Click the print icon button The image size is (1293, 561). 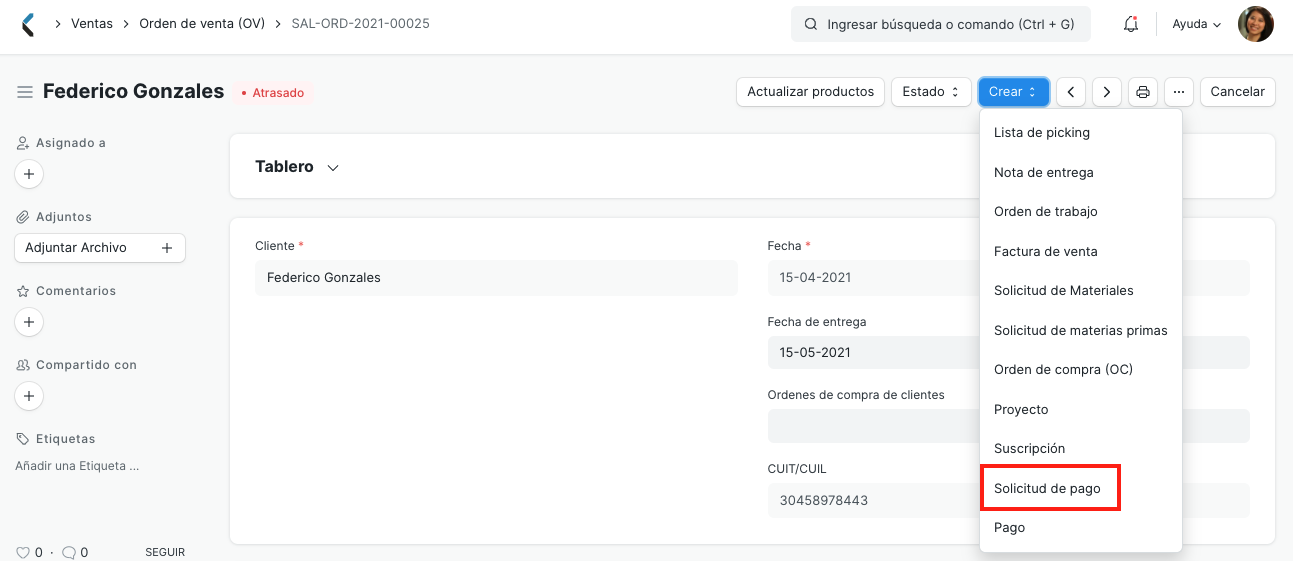coord(1143,92)
